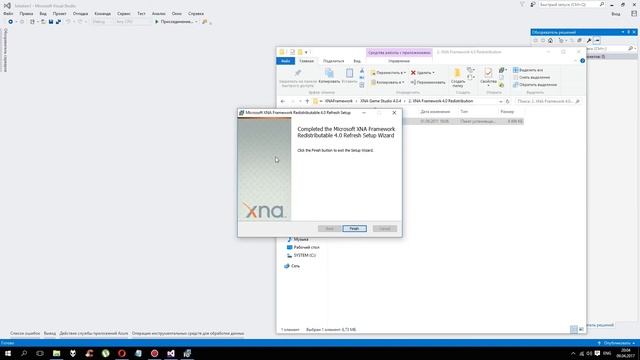The height and width of the screenshot is (360, 640).
Task: Click XNA Game Studio 4.0.4 breadcrumb
Action: click(x=380, y=101)
